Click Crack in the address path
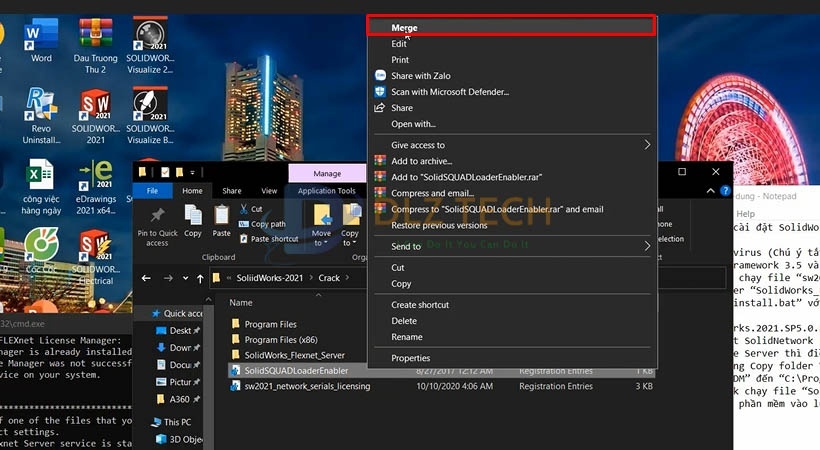Screen dimensions: 820x450 click(x=329, y=278)
